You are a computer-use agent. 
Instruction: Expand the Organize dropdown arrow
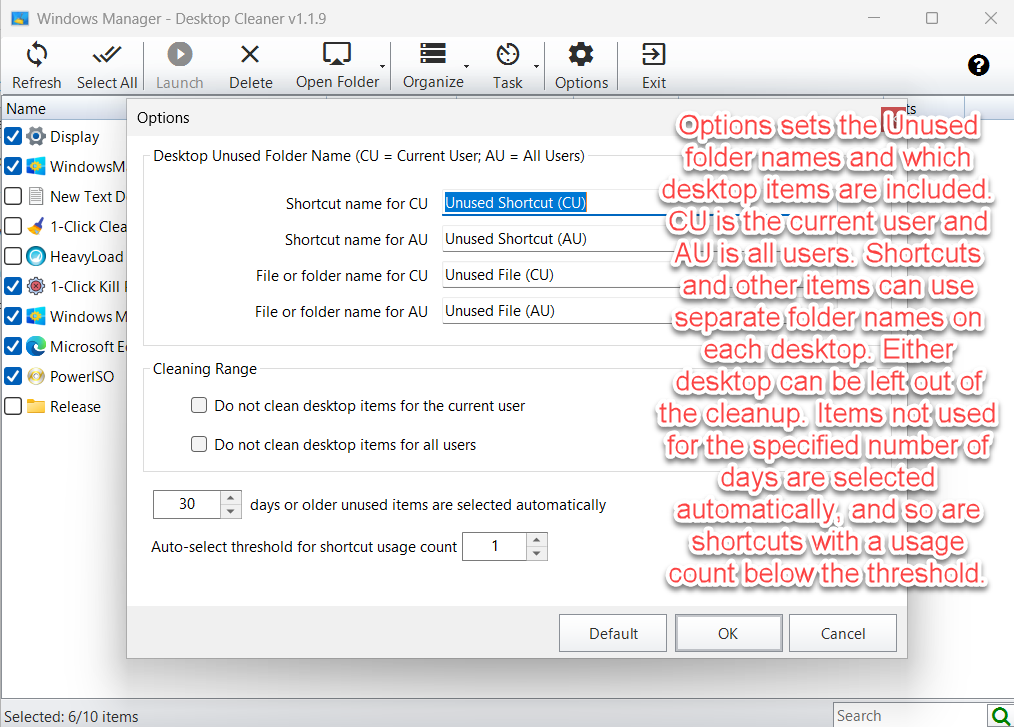tap(466, 66)
